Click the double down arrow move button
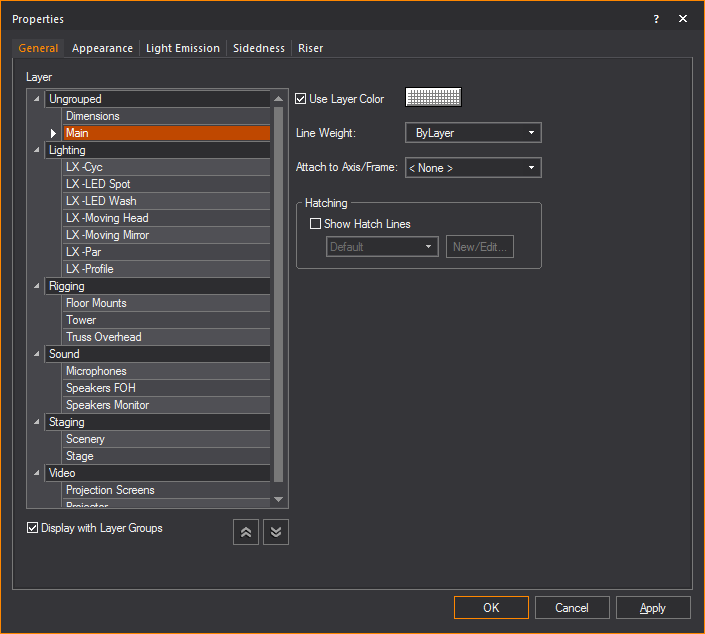The image size is (705, 634). coord(276,532)
